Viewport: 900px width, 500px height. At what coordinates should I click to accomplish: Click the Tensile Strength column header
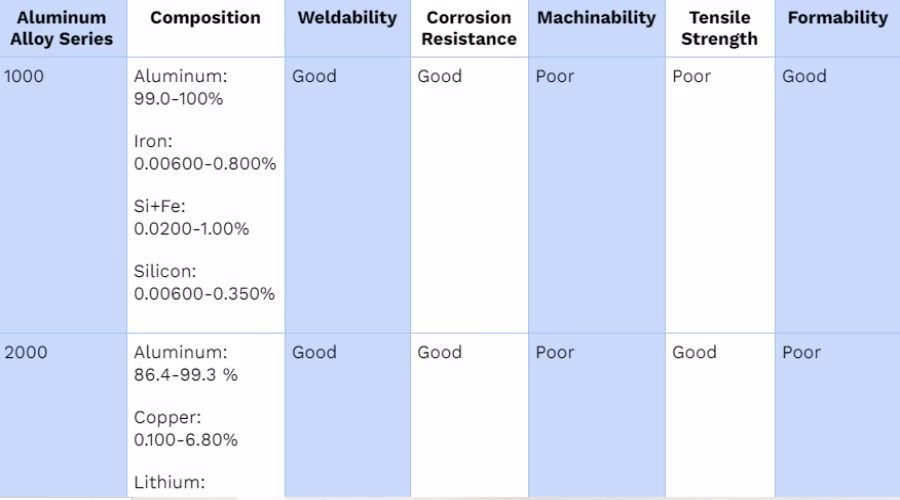click(719, 28)
